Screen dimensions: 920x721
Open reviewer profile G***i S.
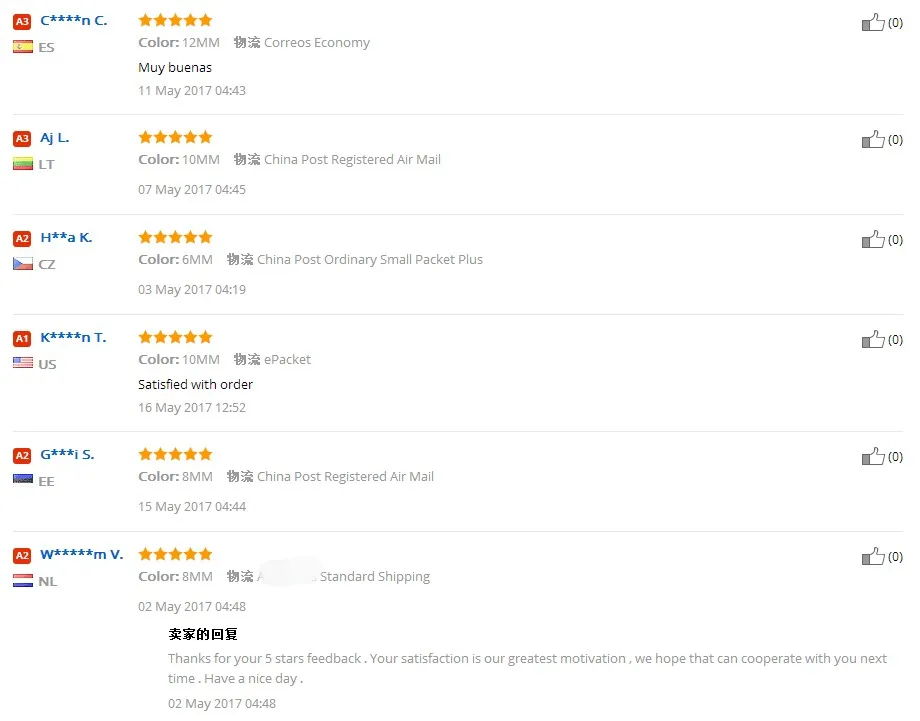[x=67, y=455]
